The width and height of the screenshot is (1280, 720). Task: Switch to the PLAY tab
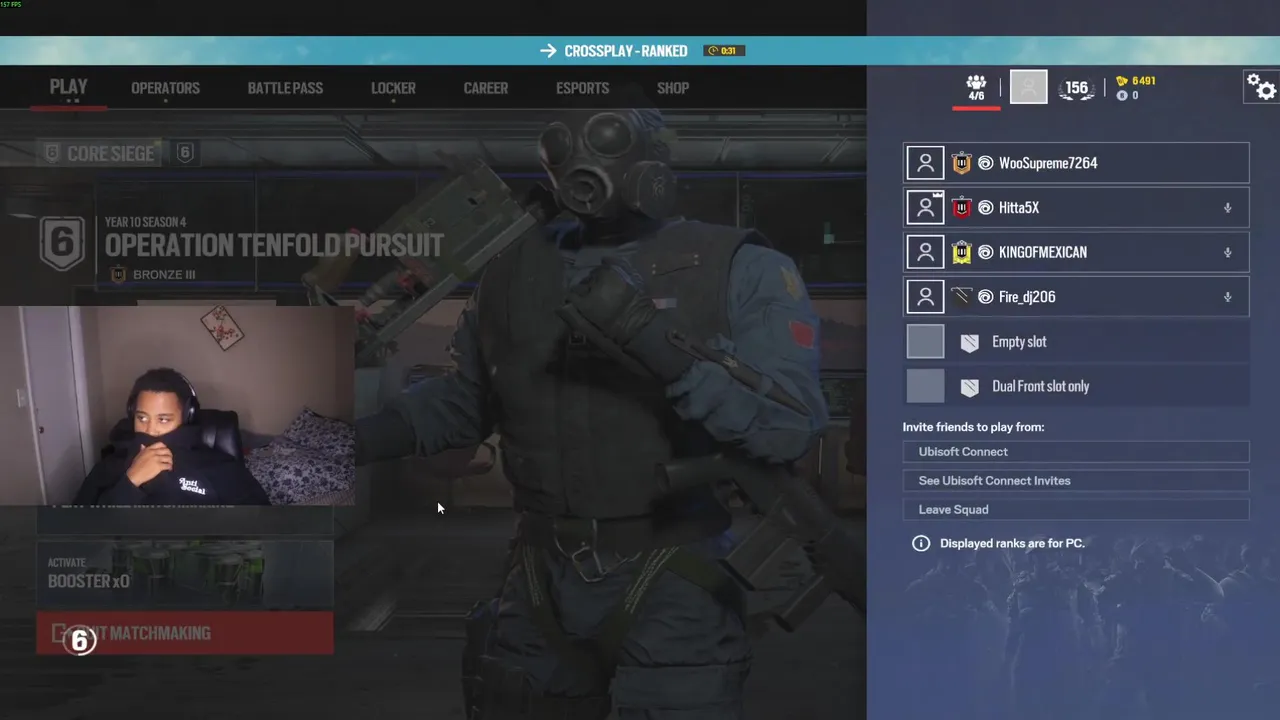click(69, 87)
